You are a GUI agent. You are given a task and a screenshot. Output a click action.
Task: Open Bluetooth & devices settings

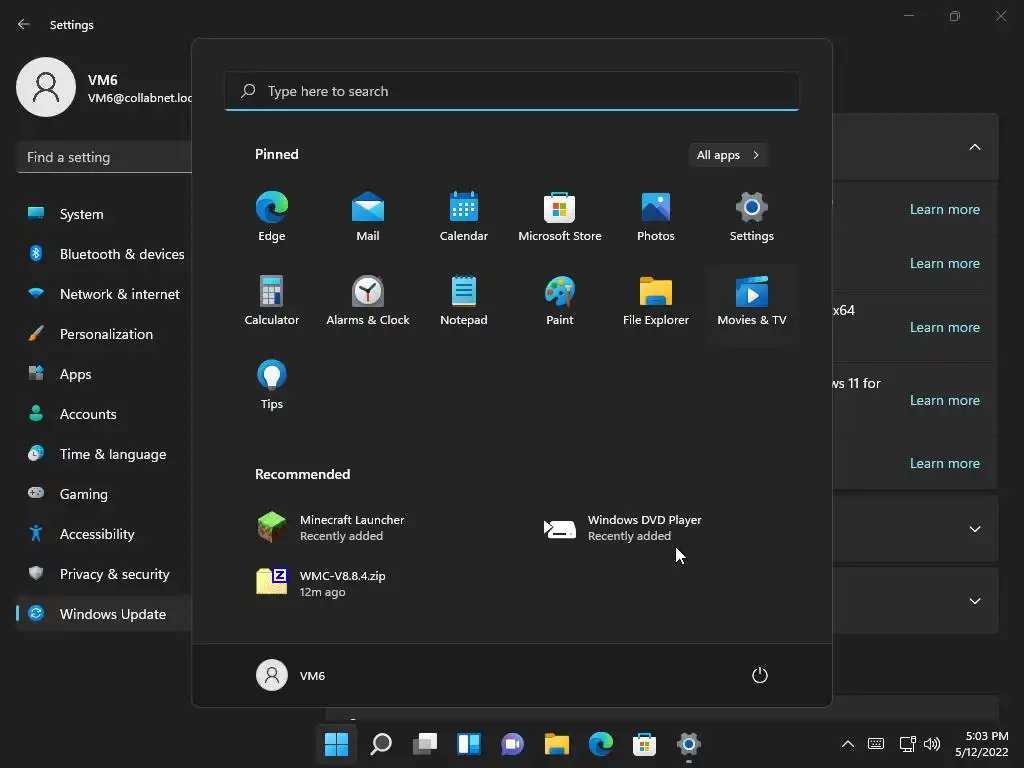tap(104, 253)
